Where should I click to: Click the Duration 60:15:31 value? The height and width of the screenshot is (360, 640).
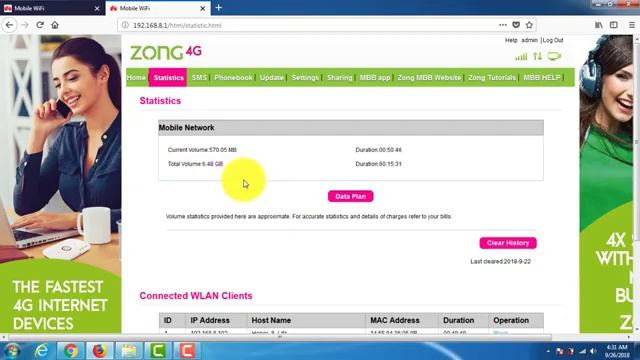[378, 164]
